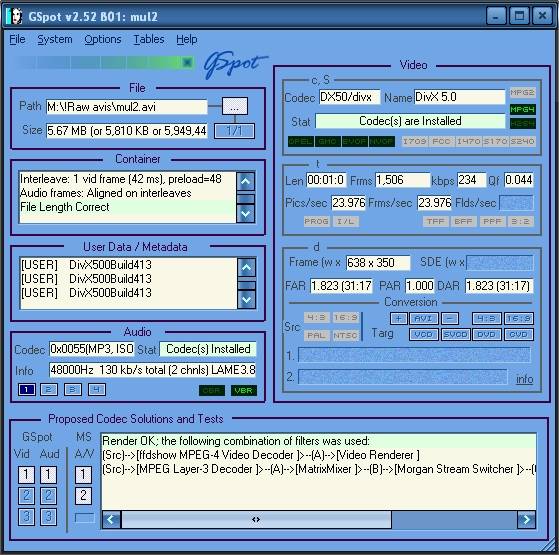Select audio stream 3 button
This screenshot has width=559, height=555.
pyautogui.click(x=73, y=390)
